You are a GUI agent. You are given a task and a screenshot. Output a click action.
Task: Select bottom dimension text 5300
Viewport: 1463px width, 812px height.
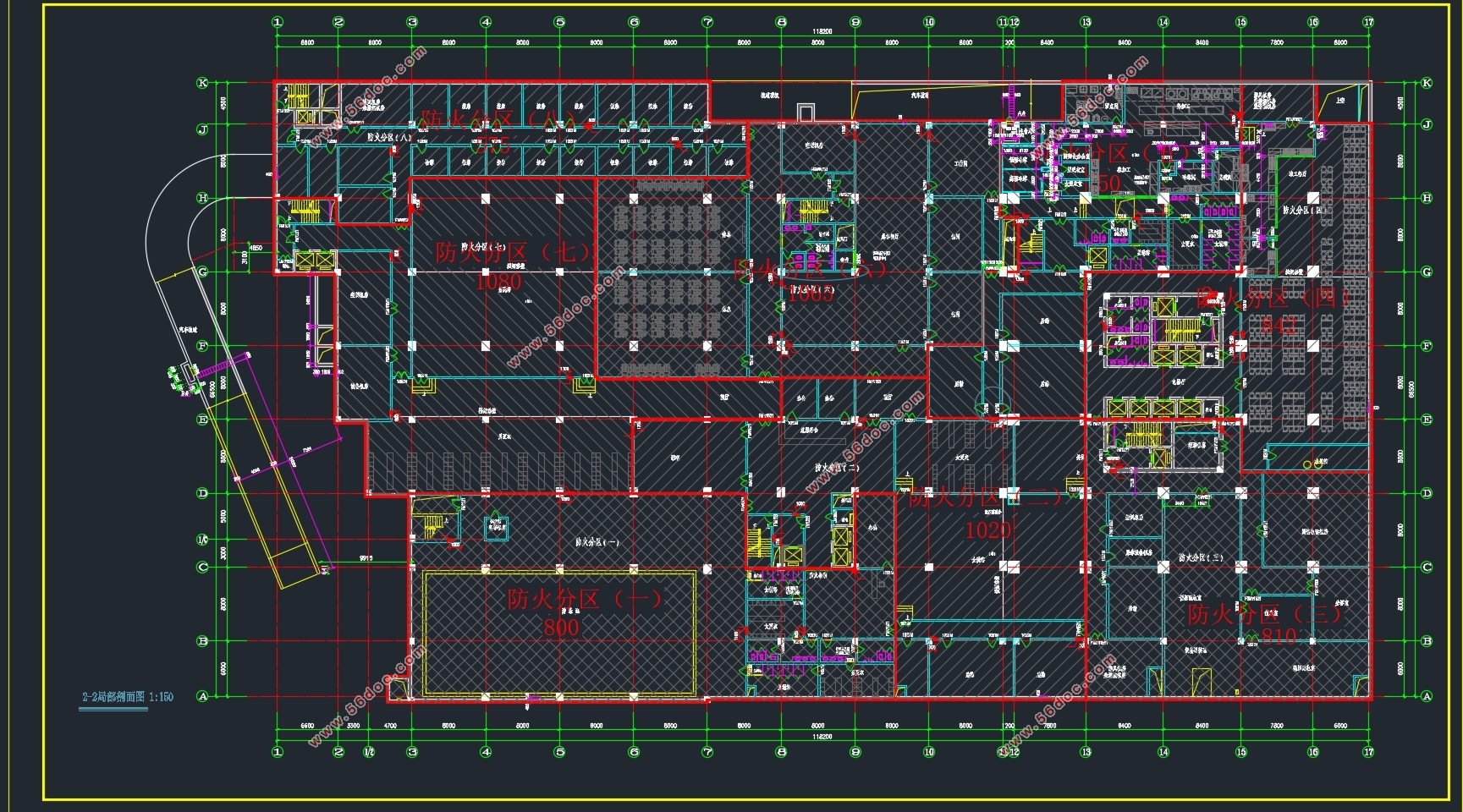(354, 726)
